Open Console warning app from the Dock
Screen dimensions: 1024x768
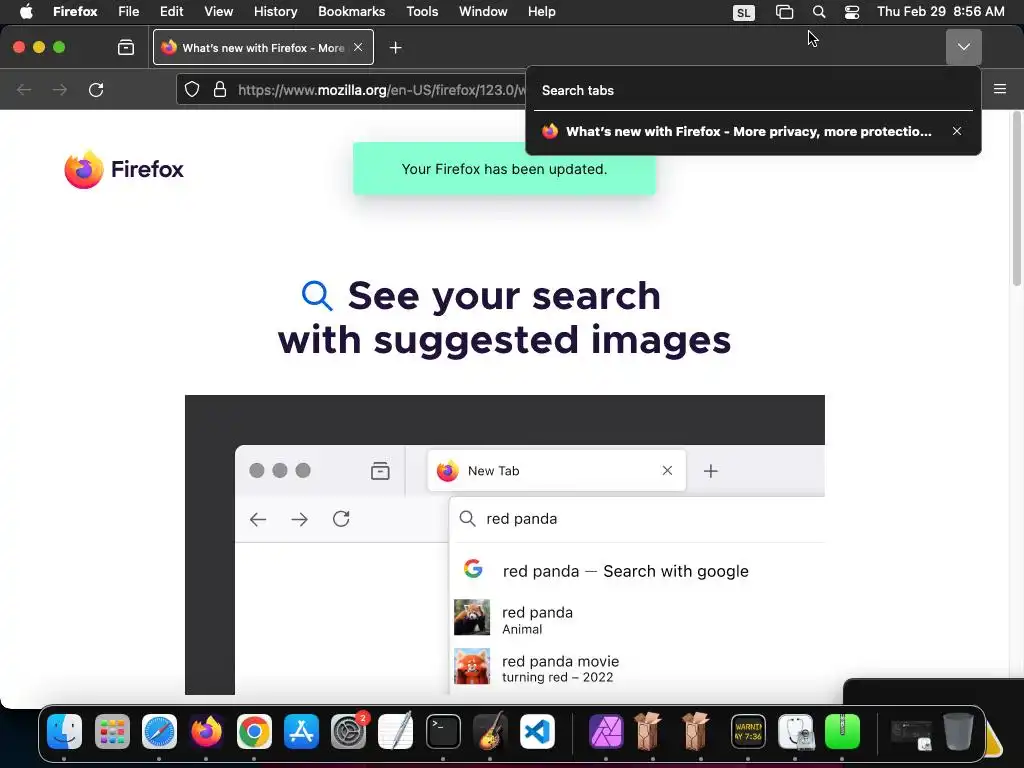[748, 731]
